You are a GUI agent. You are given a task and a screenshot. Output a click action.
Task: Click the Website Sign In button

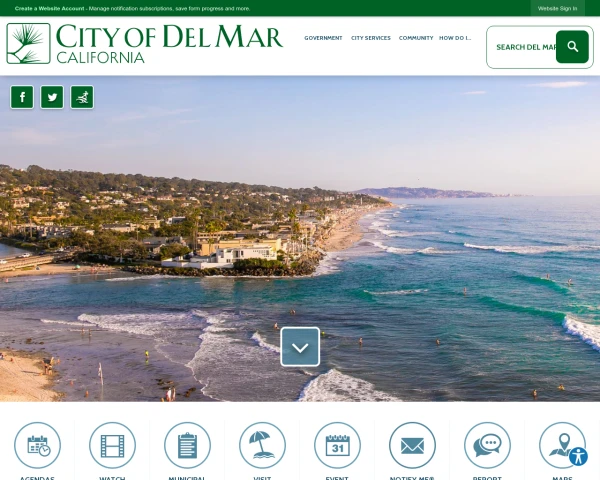(x=558, y=8)
